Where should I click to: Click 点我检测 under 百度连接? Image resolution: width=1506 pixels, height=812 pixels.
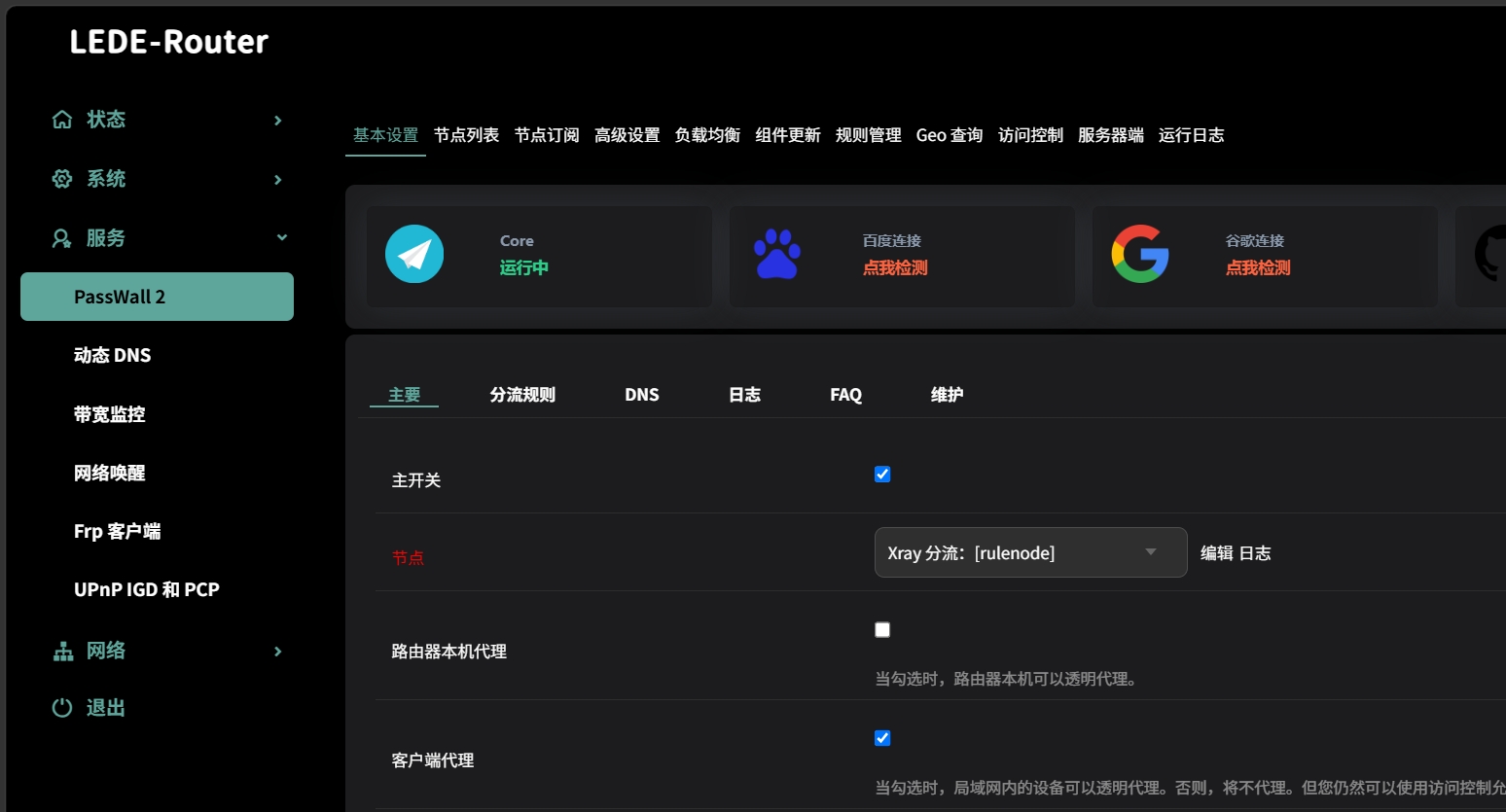click(x=895, y=267)
